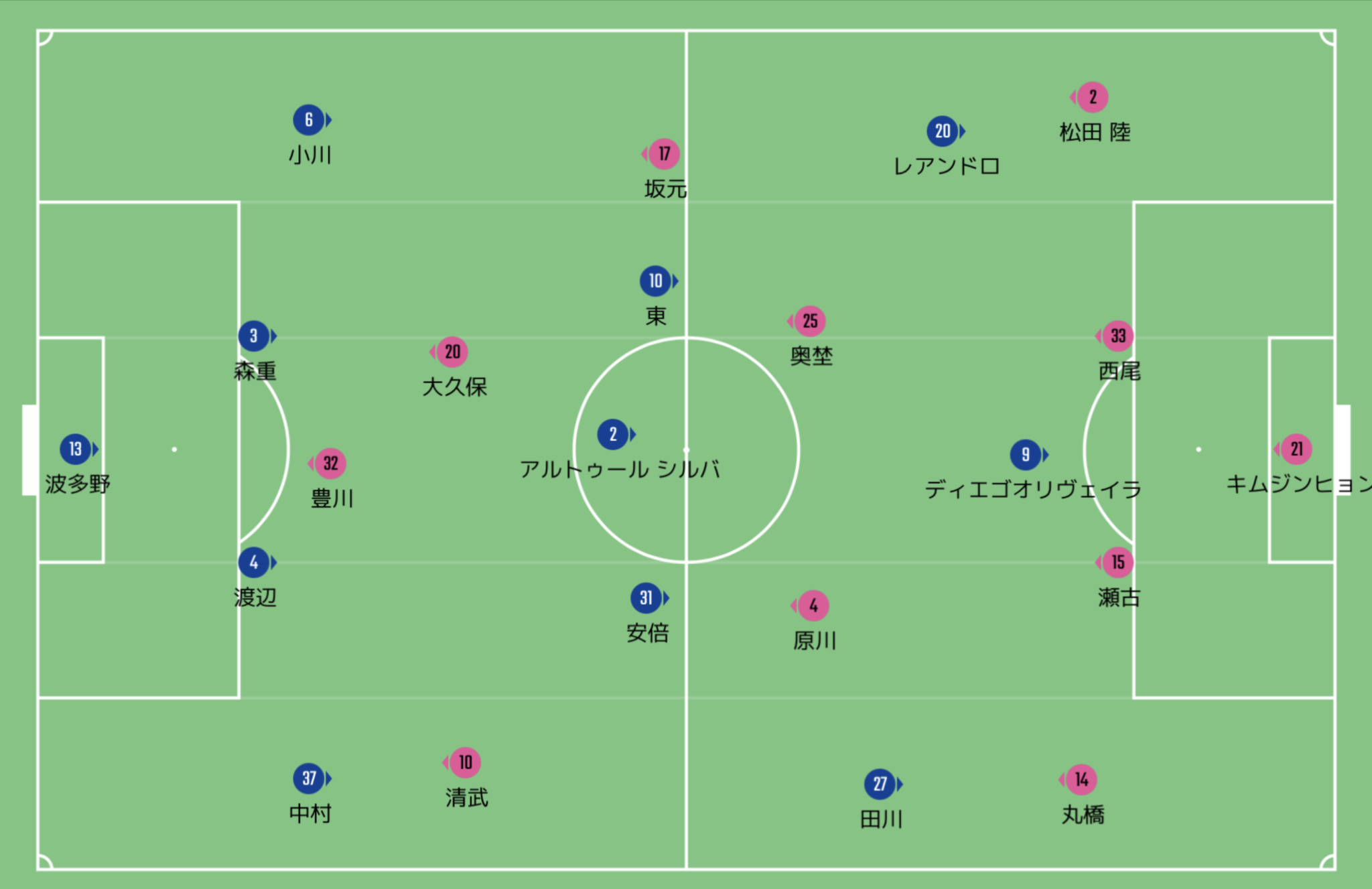Click blue number 4 渡辺 marker
Viewport: 1372px width, 889px height.
254,562
